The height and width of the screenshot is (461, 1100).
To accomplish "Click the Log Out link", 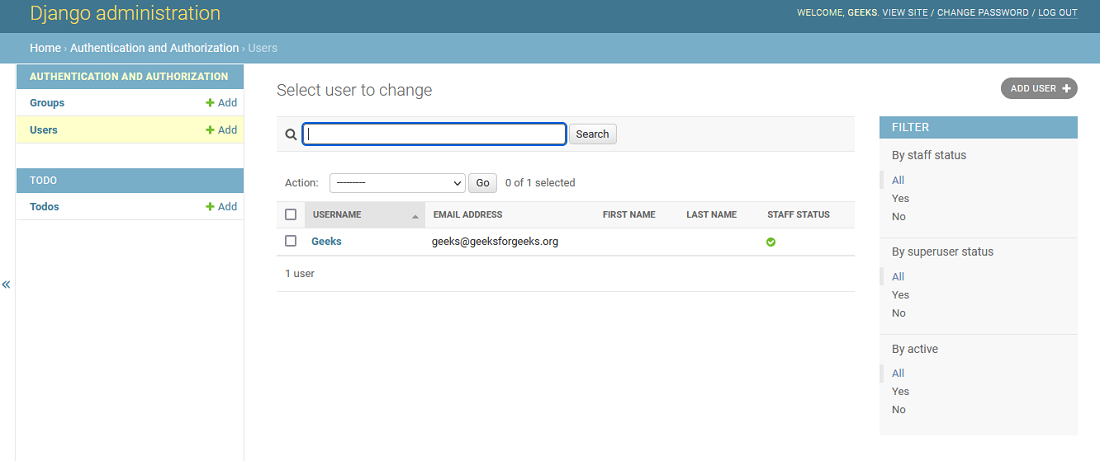I will [1058, 13].
